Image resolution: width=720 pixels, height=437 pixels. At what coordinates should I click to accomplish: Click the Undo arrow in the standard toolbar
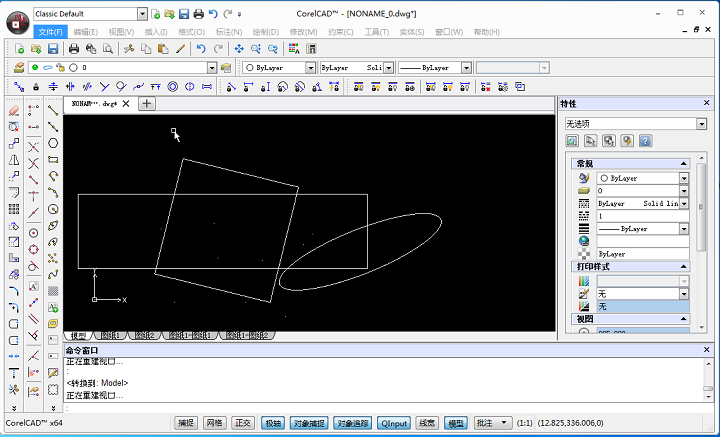point(201,49)
